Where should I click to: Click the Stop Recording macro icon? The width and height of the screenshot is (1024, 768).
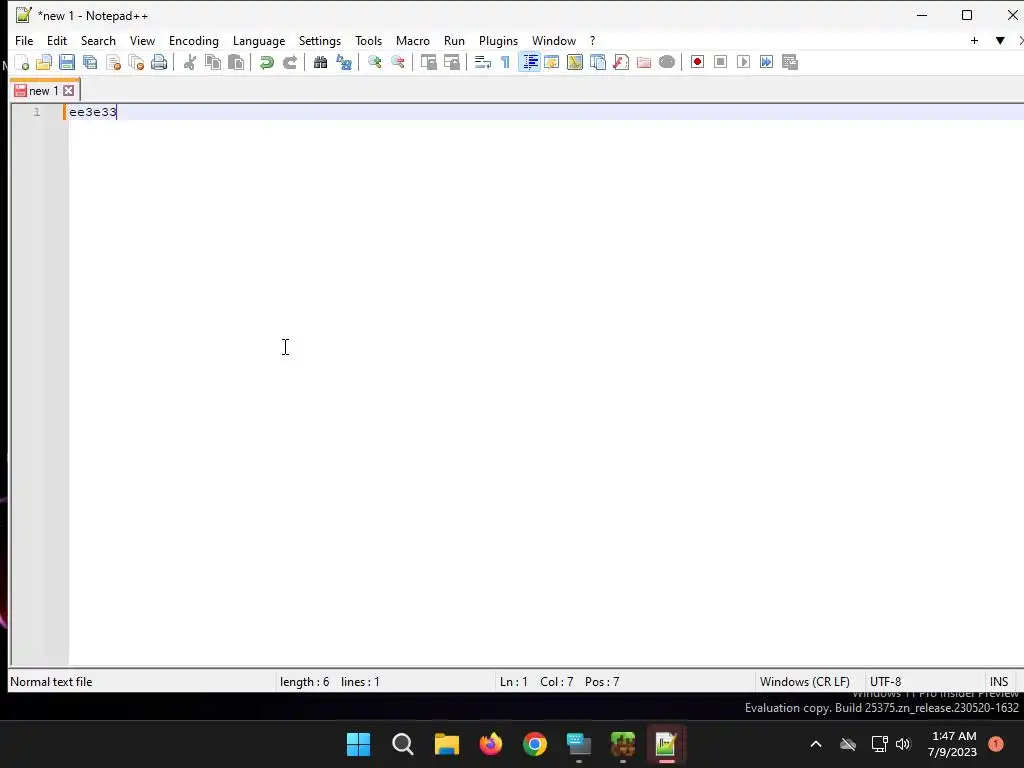point(720,62)
